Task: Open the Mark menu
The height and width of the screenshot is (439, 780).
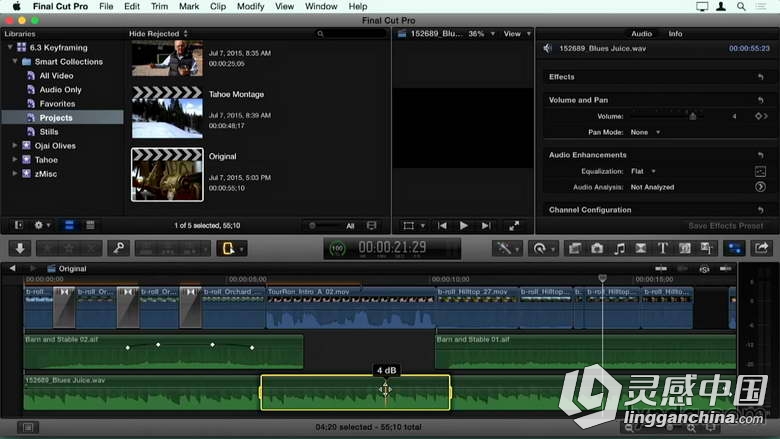Action: (189, 6)
